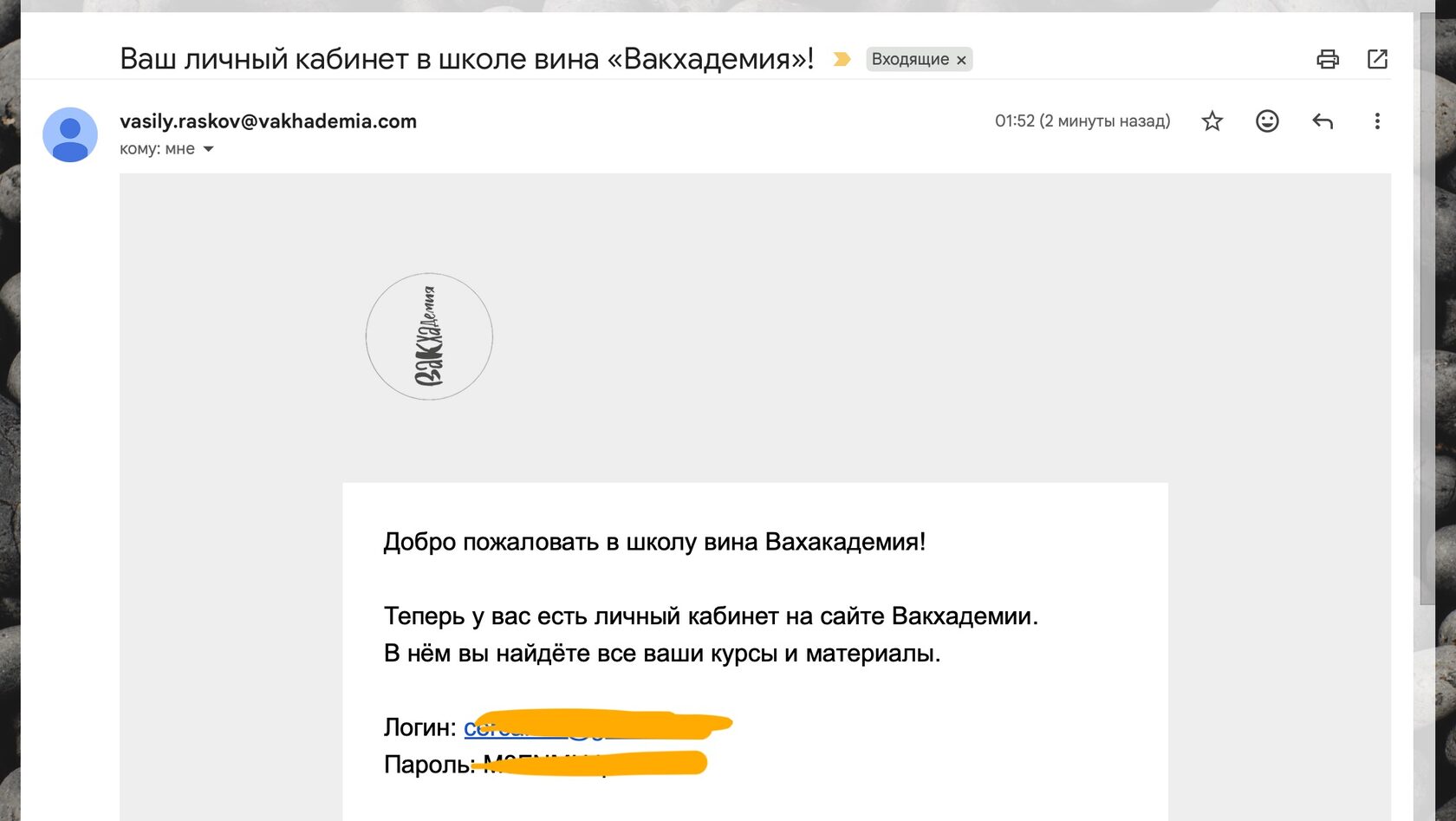Viewport: 1456px width, 821px height.
Task: Print this email with the printer icon
Action: (x=1327, y=59)
